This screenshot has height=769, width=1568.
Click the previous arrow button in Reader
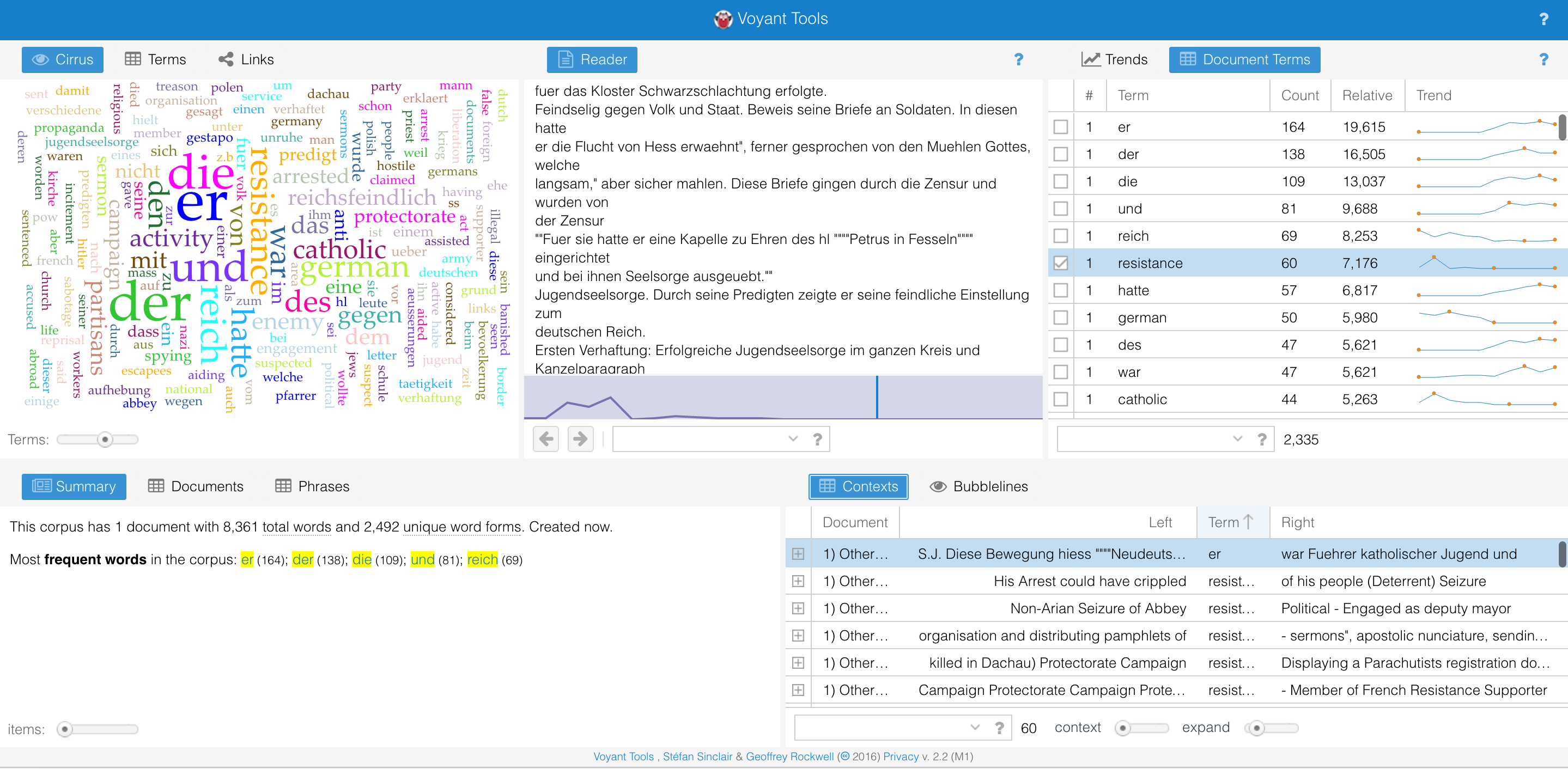point(546,438)
